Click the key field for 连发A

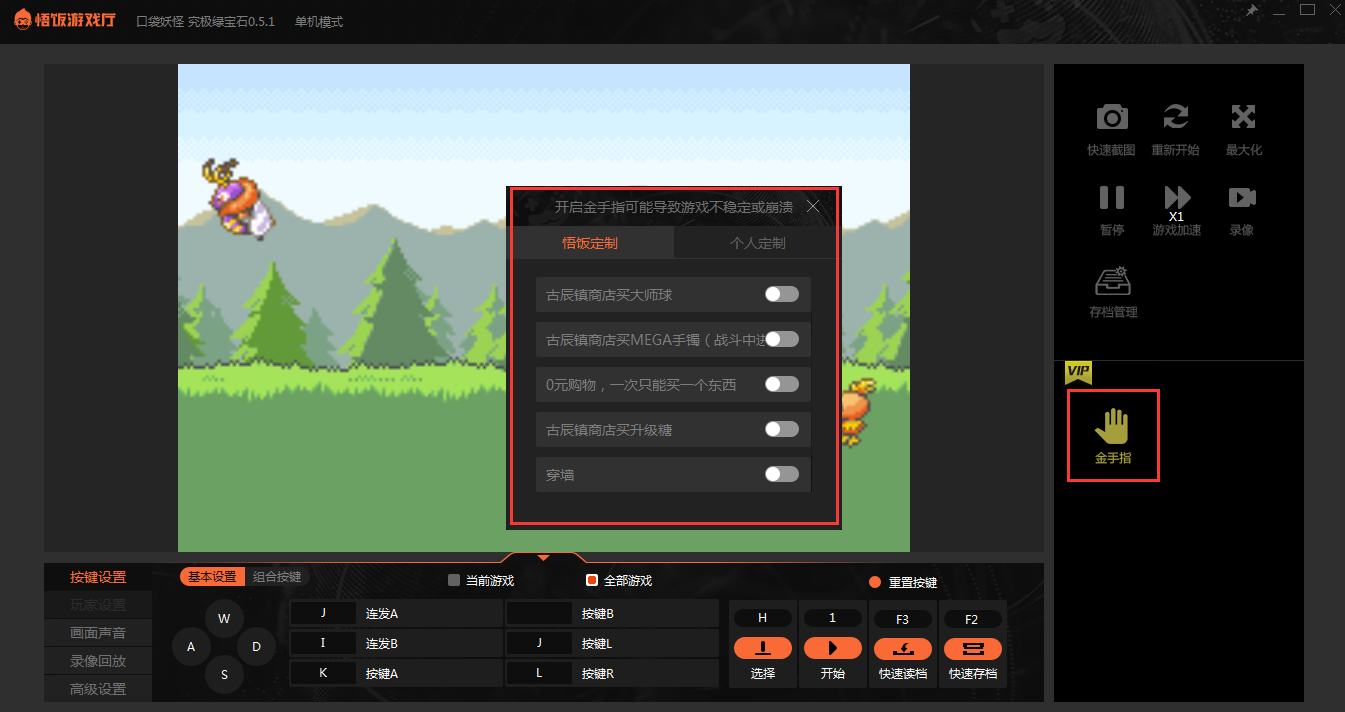click(323, 613)
